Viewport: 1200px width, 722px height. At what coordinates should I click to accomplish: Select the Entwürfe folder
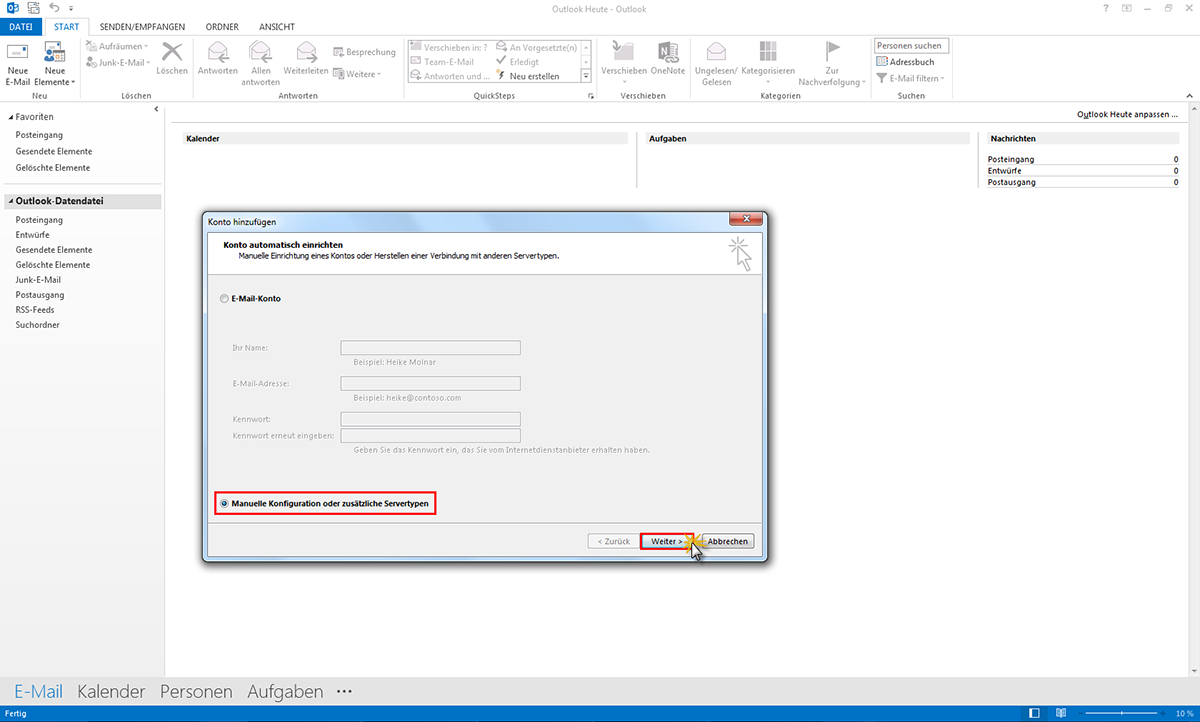[33, 235]
